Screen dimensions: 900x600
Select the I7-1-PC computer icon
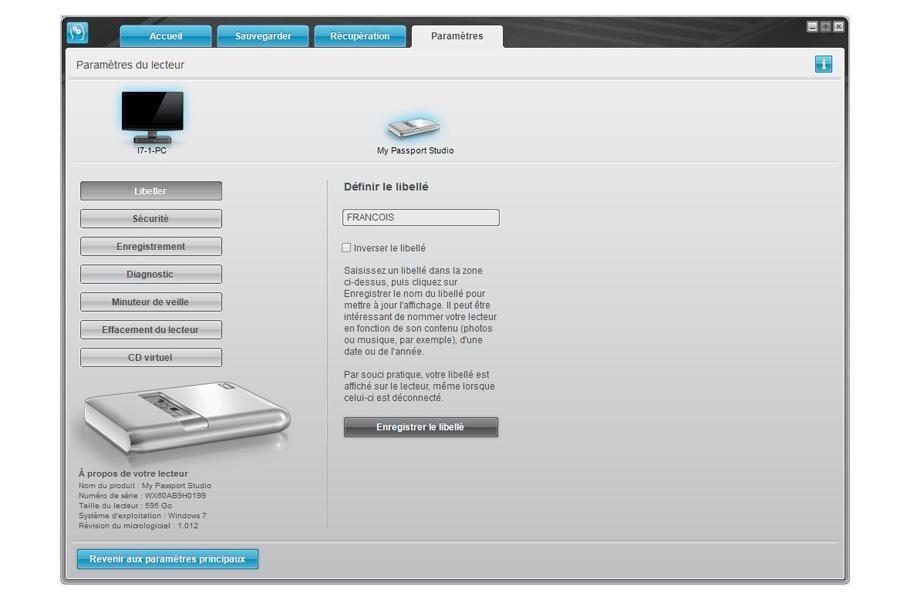[152, 116]
